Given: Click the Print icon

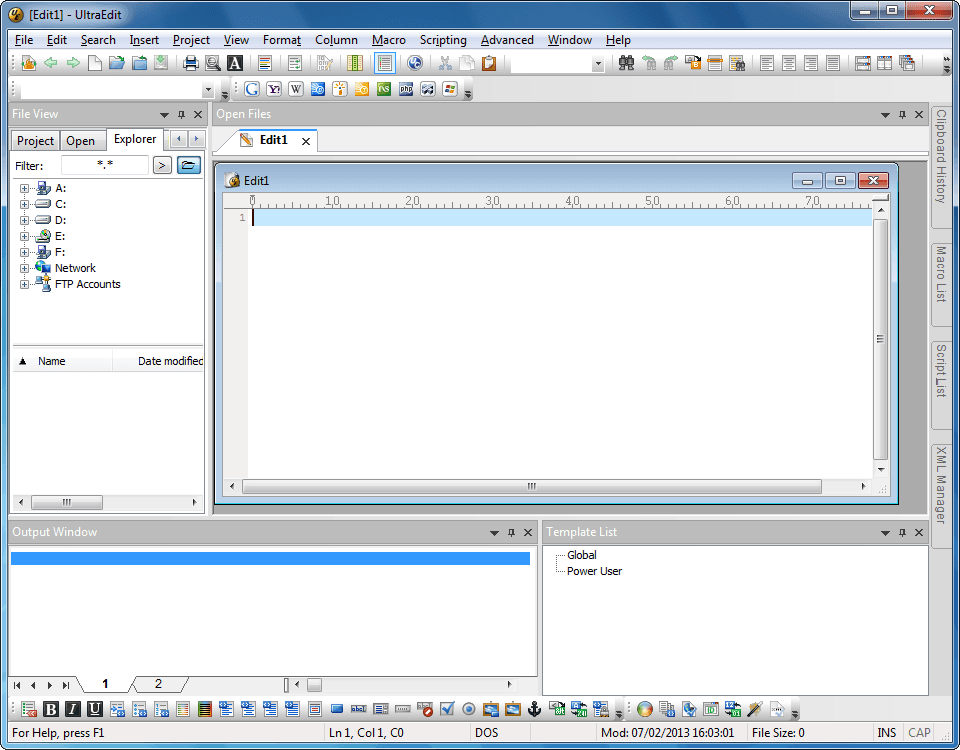Looking at the screenshot, I should pos(191,62).
